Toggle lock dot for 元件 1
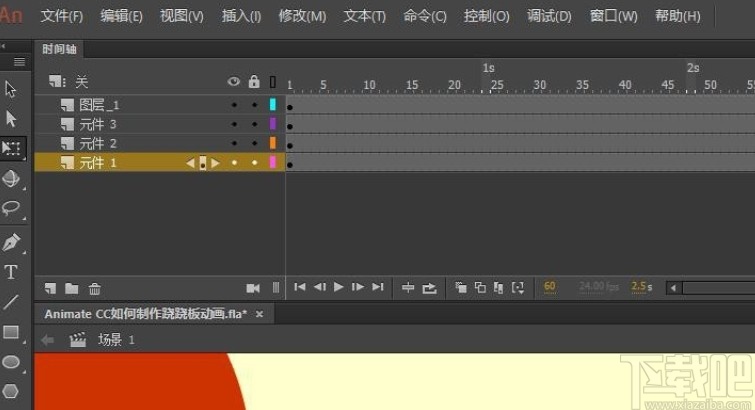Image resolution: width=755 pixels, height=410 pixels. pyautogui.click(x=254, y=163)
